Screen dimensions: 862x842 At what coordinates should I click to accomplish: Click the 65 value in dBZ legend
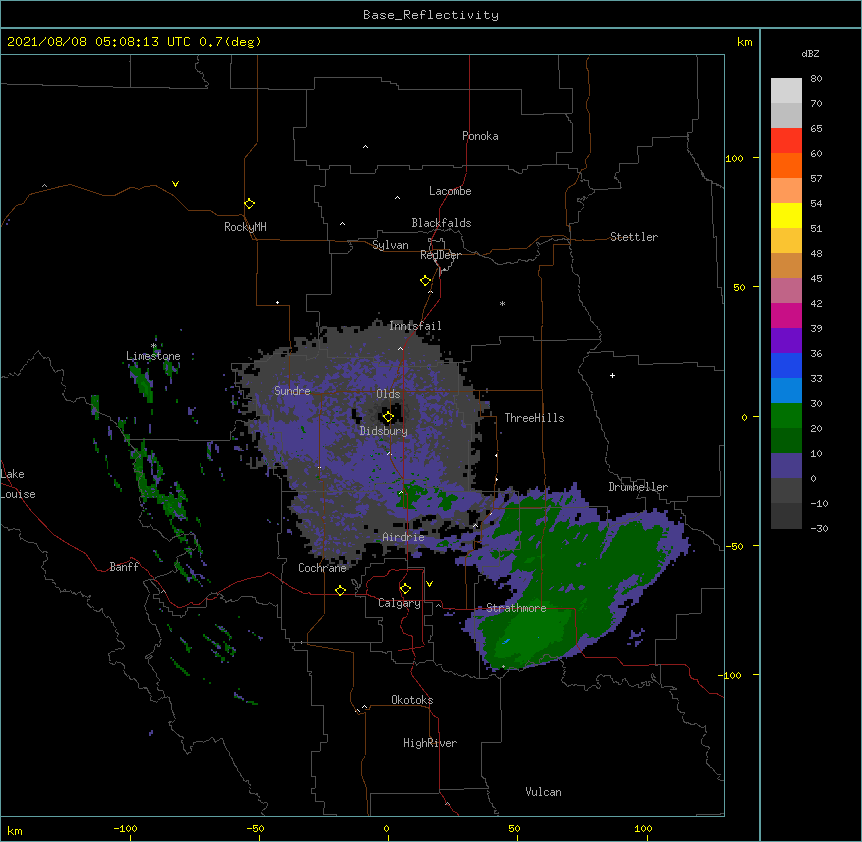click(816, 128)
